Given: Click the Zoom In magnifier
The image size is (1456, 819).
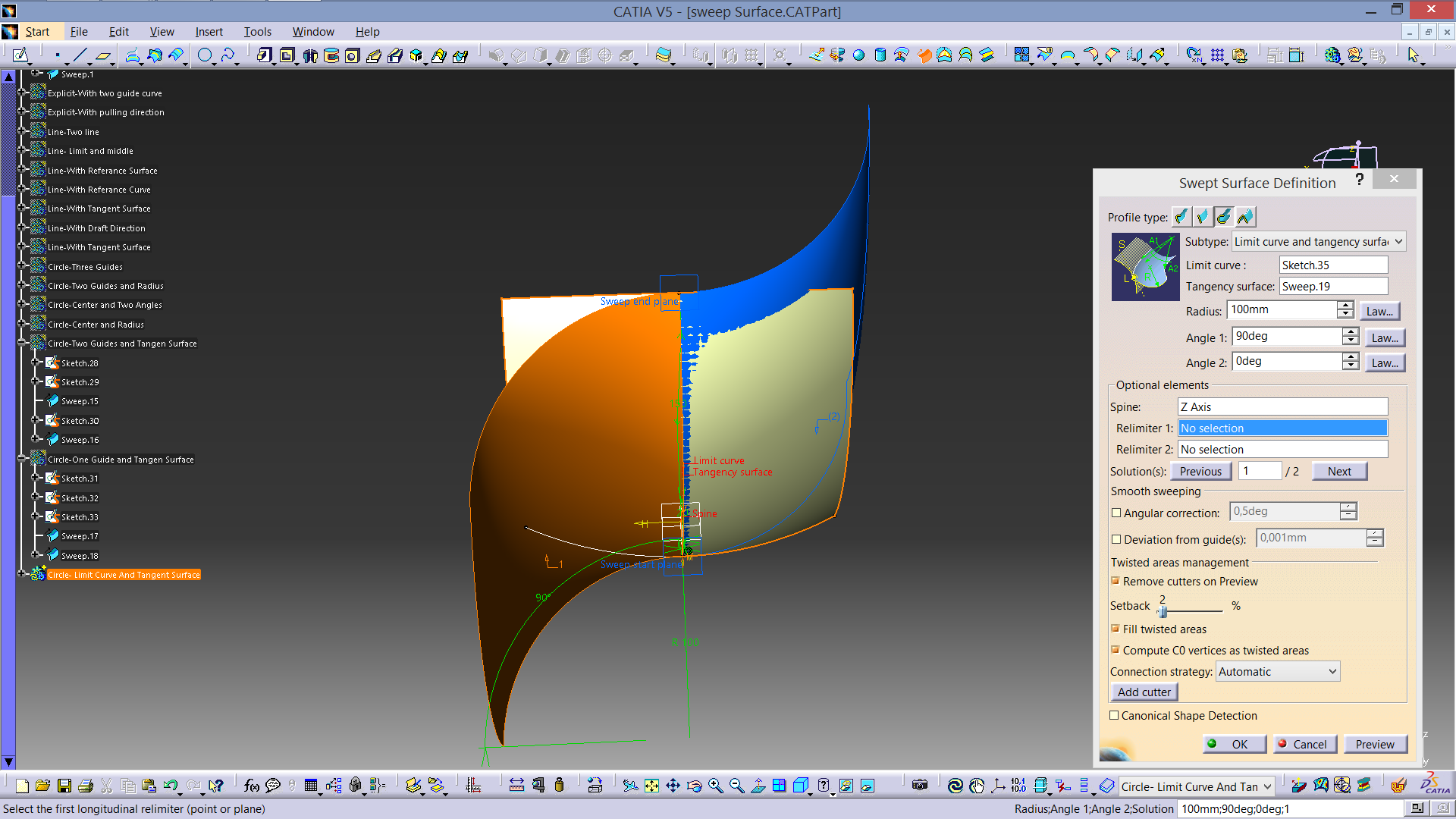Looking at the screenshot, I should [x=715, y=786].
